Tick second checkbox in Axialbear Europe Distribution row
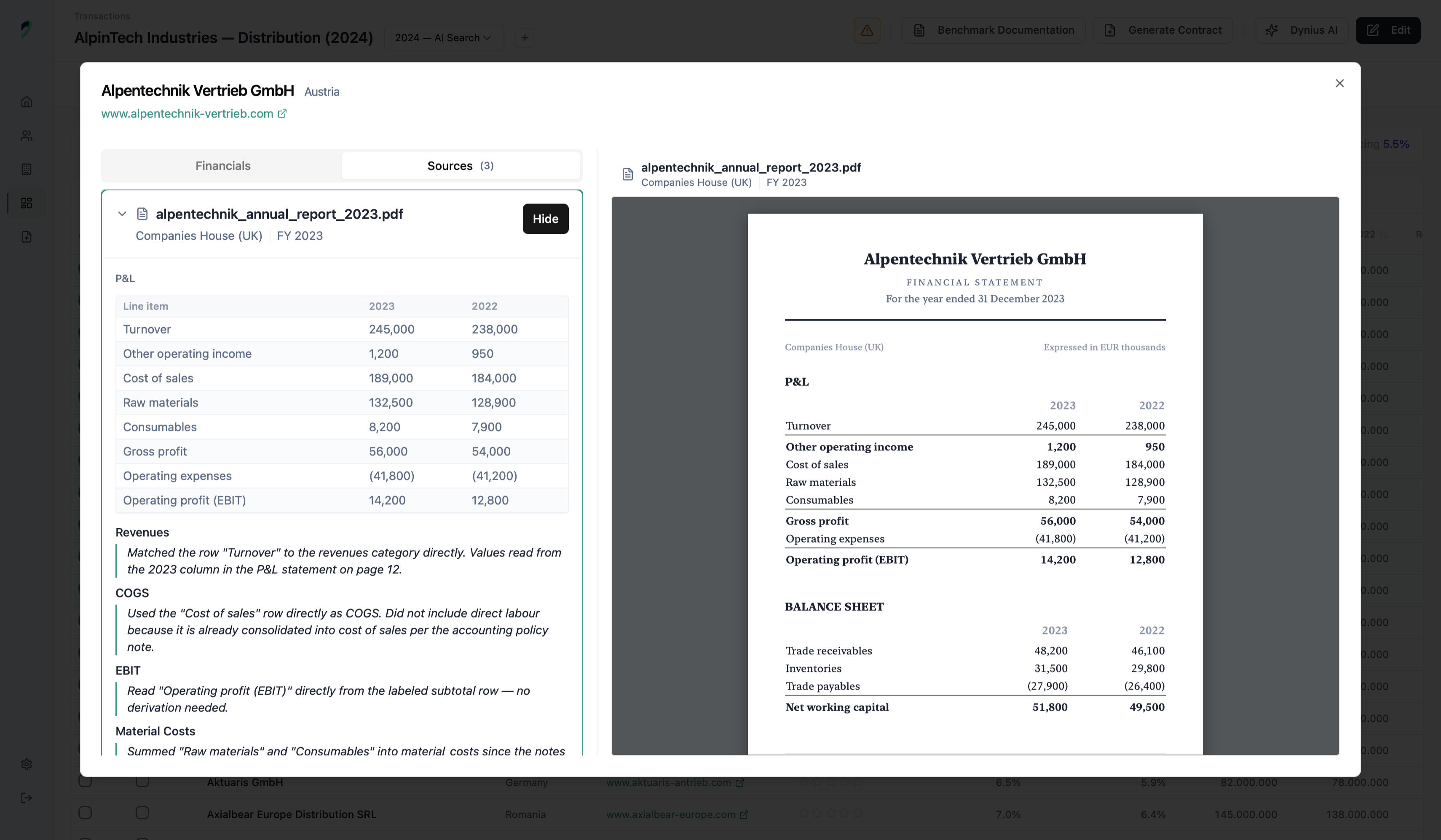This screenshot has width=1441, height=840. [x=142, y=813]
